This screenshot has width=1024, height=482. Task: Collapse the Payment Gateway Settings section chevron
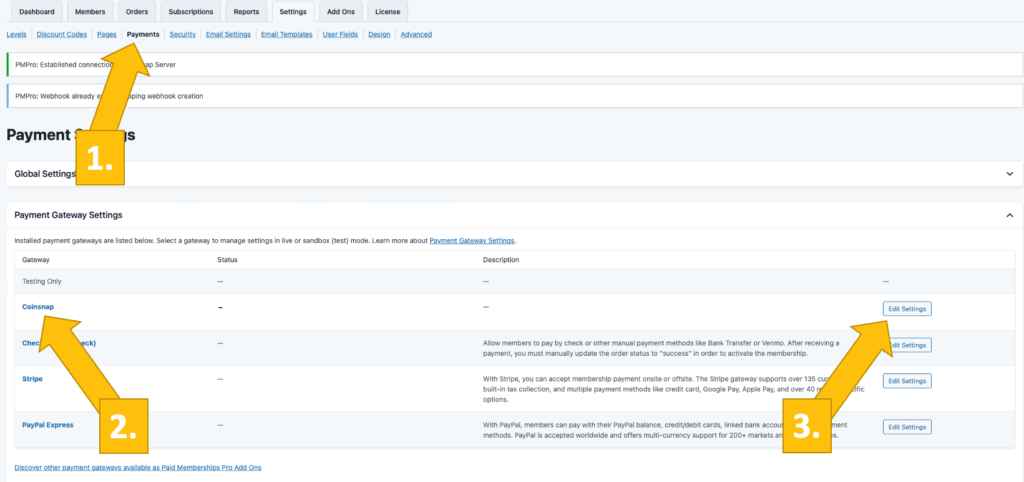(x=1009, y=215)
